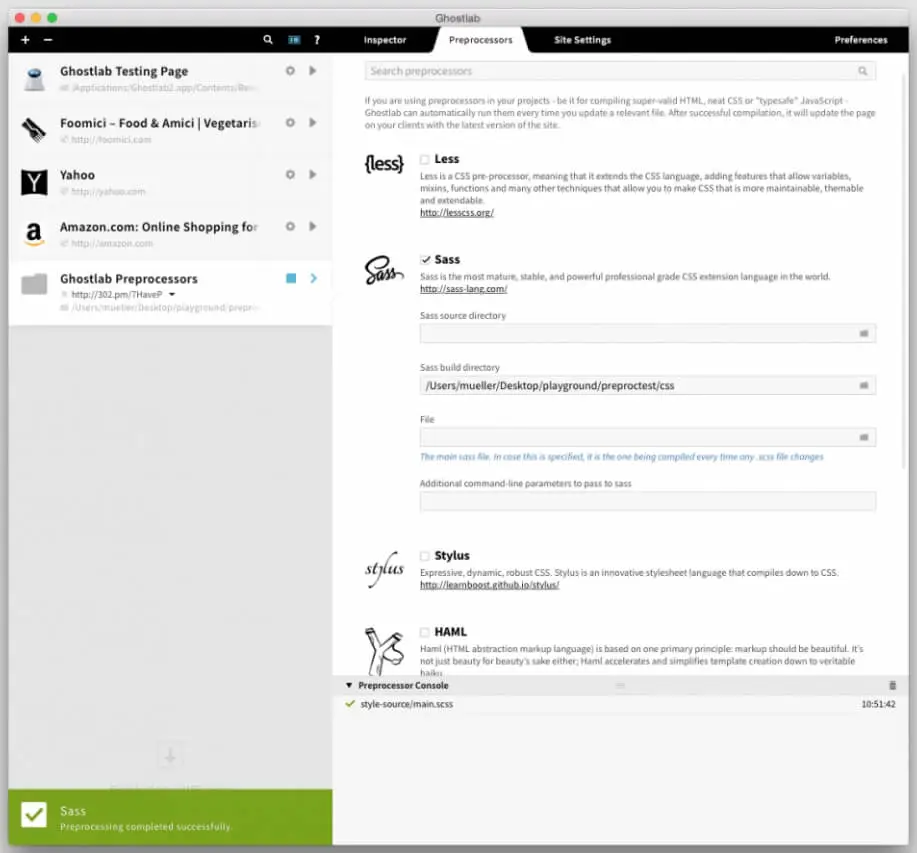Open the learnboost.github.io/stylus link
Screen dimensions: 917x853
489,585
